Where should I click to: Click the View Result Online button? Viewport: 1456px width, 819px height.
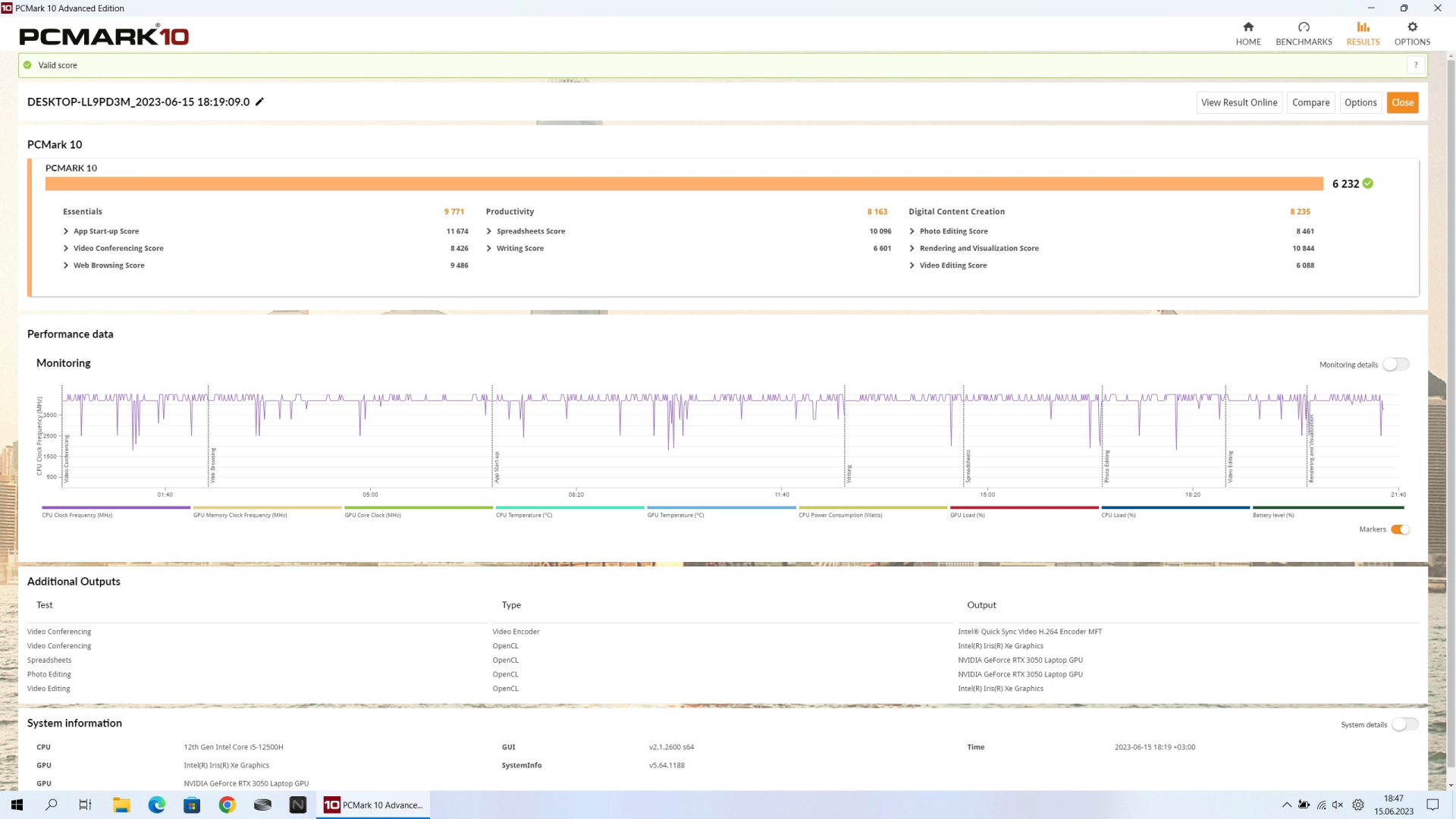[1239, 102]
